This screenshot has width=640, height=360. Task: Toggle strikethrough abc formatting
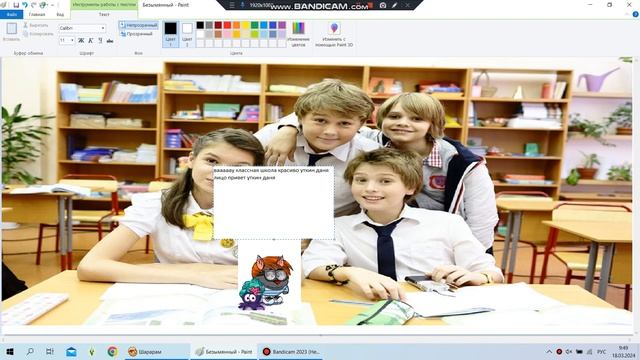[110, 40]
